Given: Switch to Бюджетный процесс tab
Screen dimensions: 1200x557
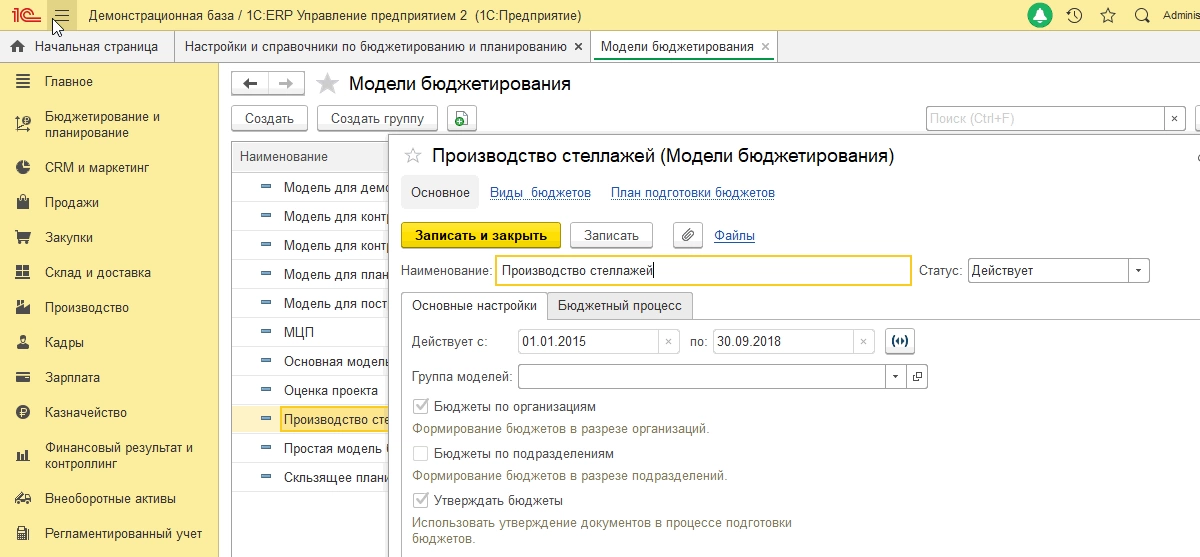Looking at the screenshot, I should coord(620,305).
